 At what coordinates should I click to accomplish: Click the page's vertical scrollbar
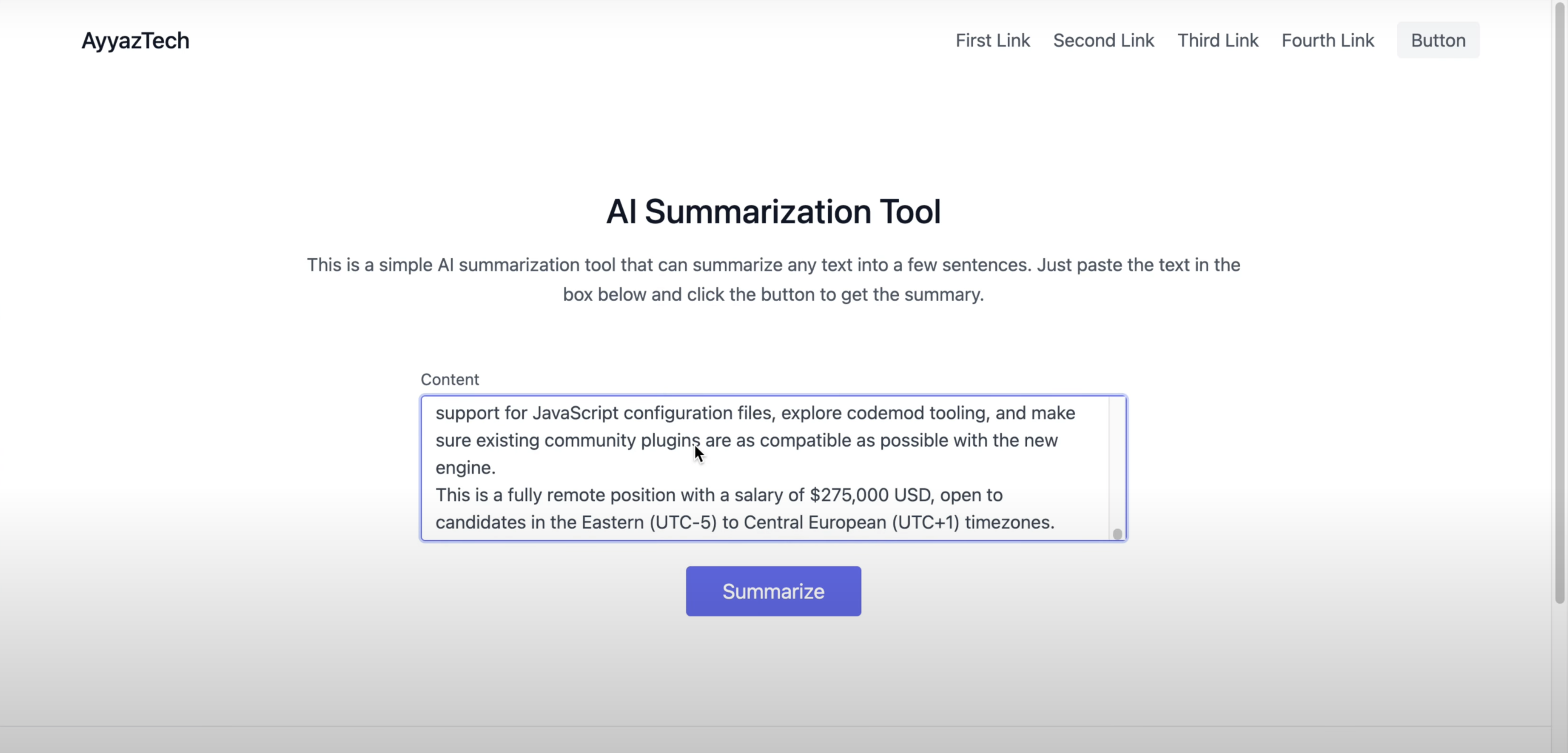point(1559,304)
